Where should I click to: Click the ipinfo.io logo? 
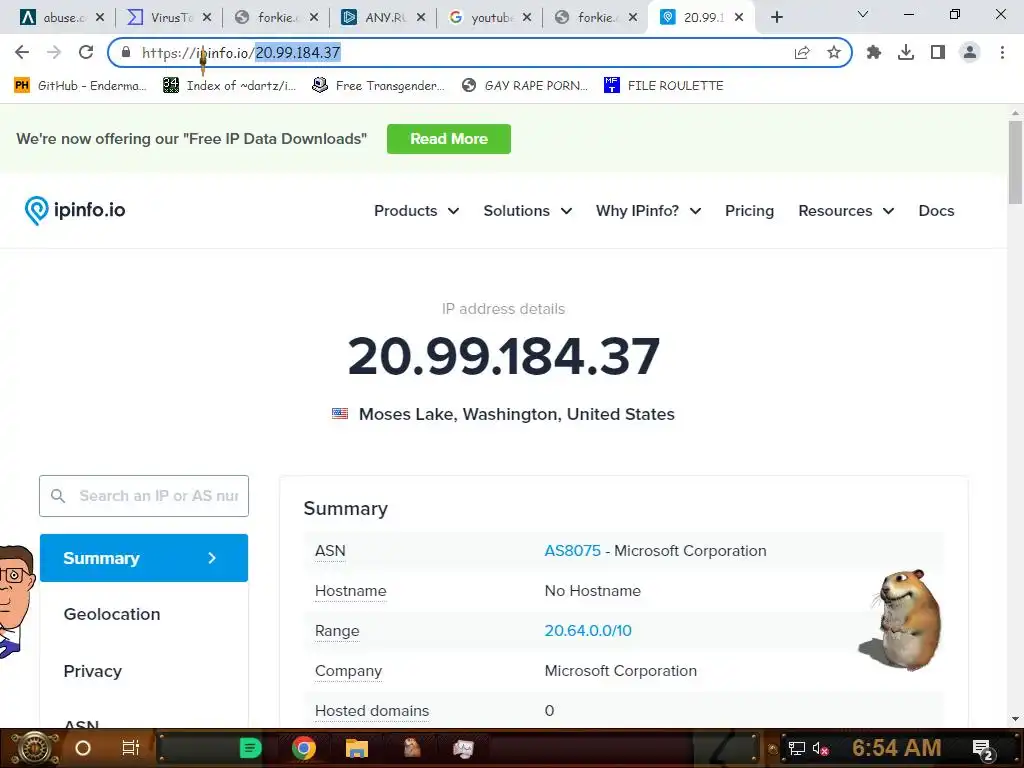[74, 210]
